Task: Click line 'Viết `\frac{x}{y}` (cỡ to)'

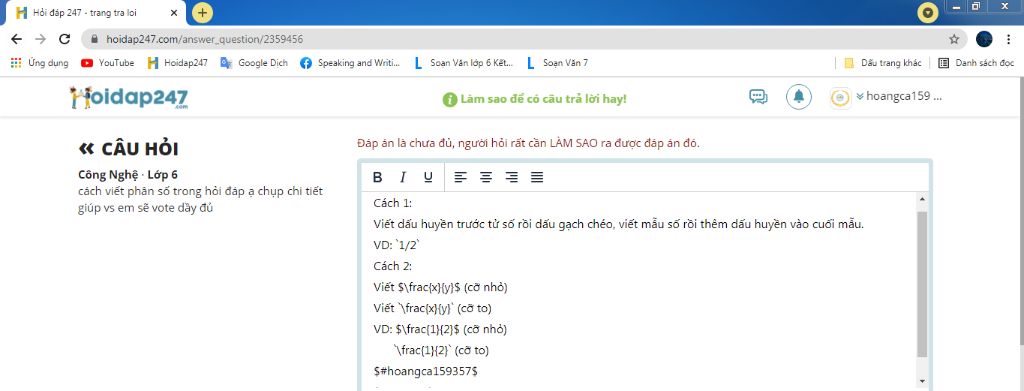Action: (432, 308)
